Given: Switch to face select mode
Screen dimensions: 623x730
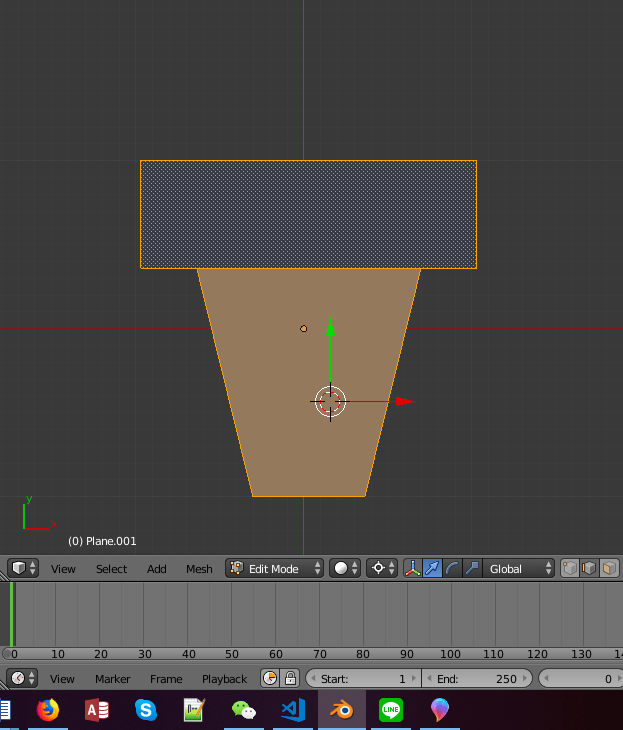Looking at the screenshot, I should tap(609, 568).
